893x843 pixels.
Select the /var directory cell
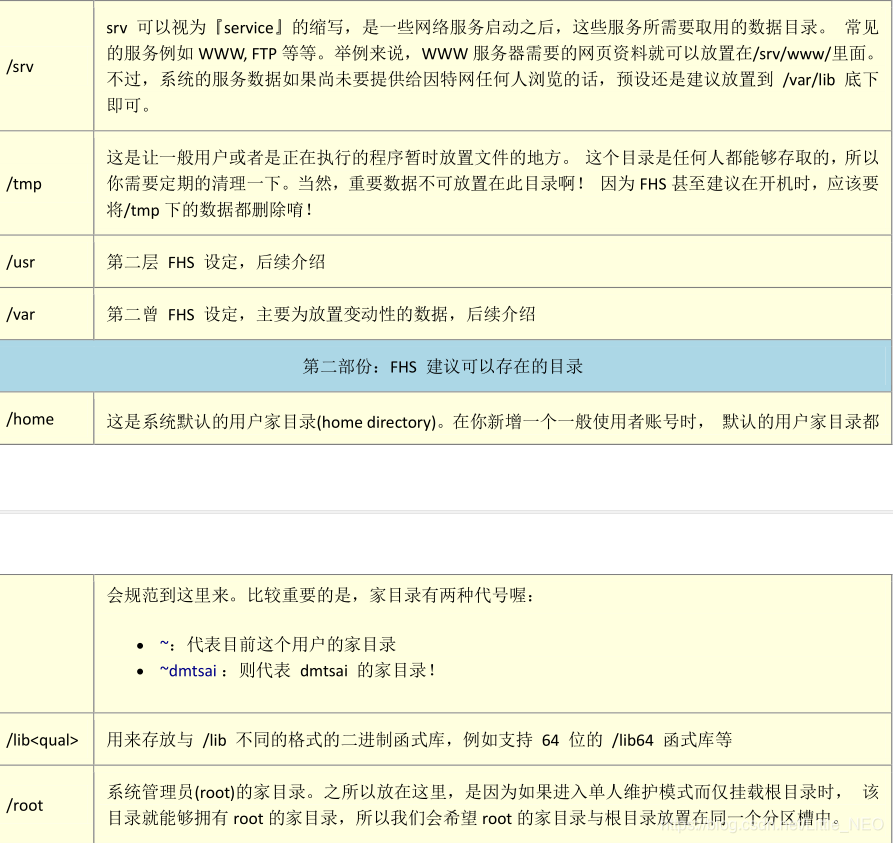[x=46, y=314]
